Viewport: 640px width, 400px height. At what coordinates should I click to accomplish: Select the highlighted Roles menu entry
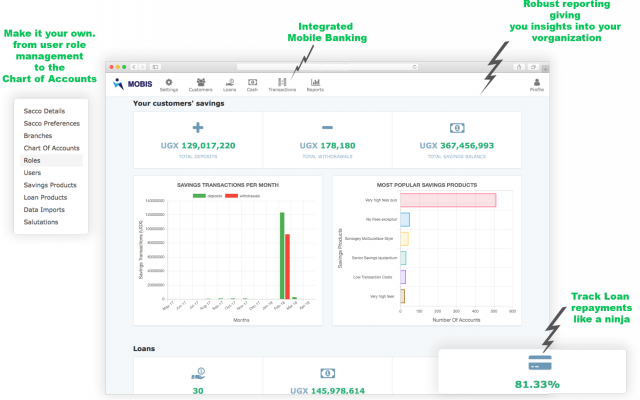pos(51,160)
